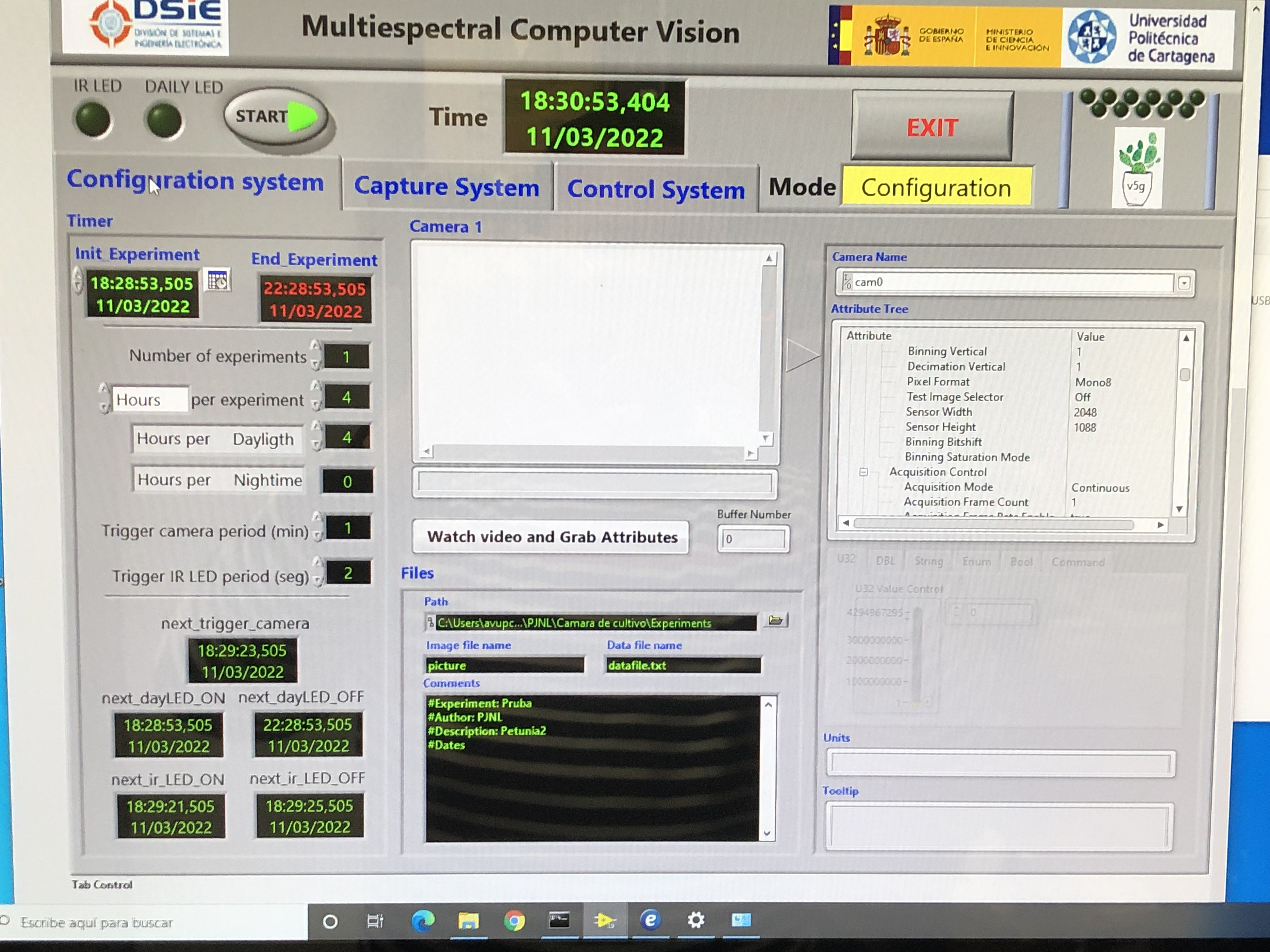Open File Explorer from the taskbar
Image resolution: width=1270 pixels, height=952 pixels.
pyautogui.click(x=468, y=921)
